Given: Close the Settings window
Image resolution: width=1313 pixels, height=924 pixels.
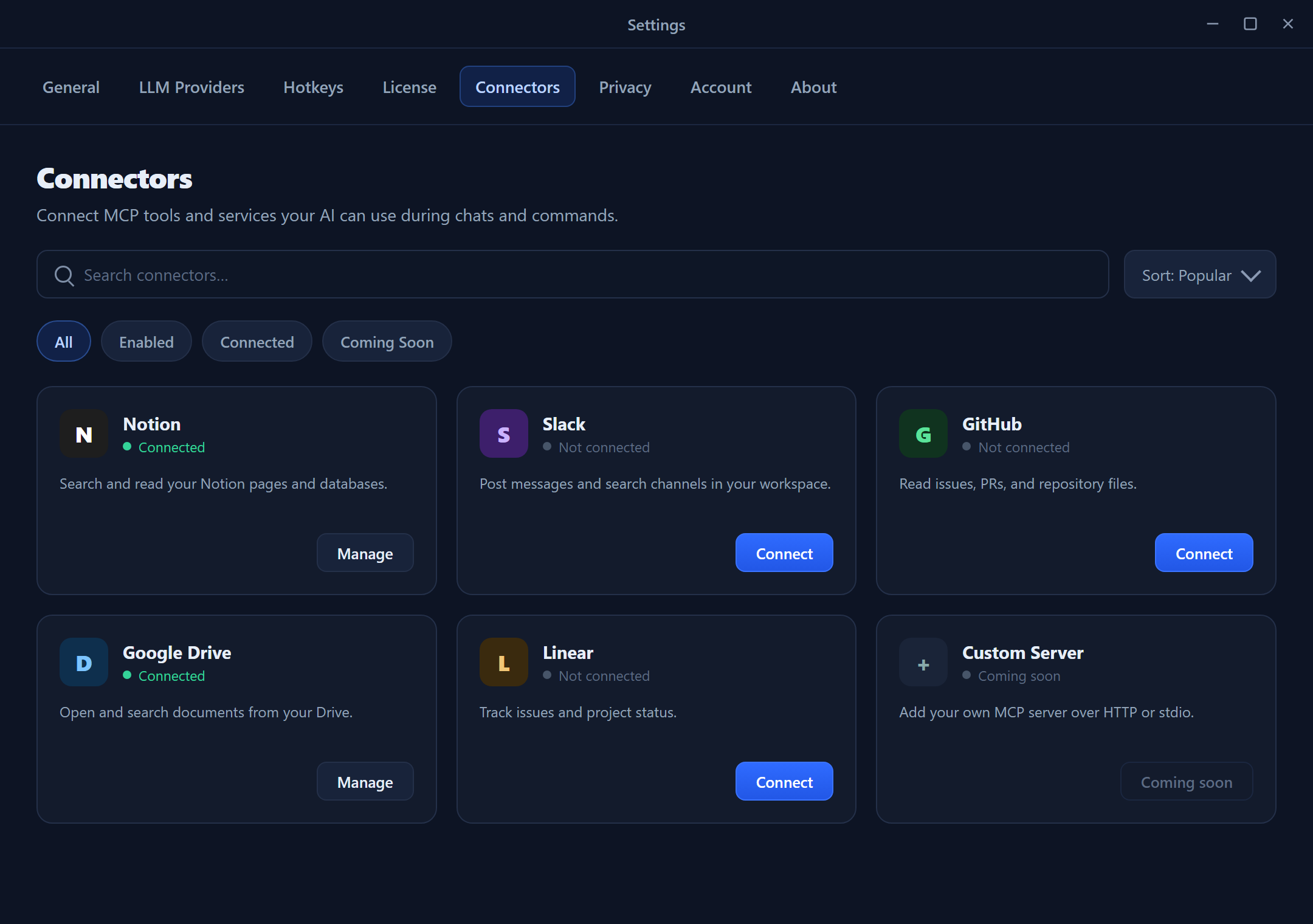Looking at the screenshot, I should pos(1288,24).
